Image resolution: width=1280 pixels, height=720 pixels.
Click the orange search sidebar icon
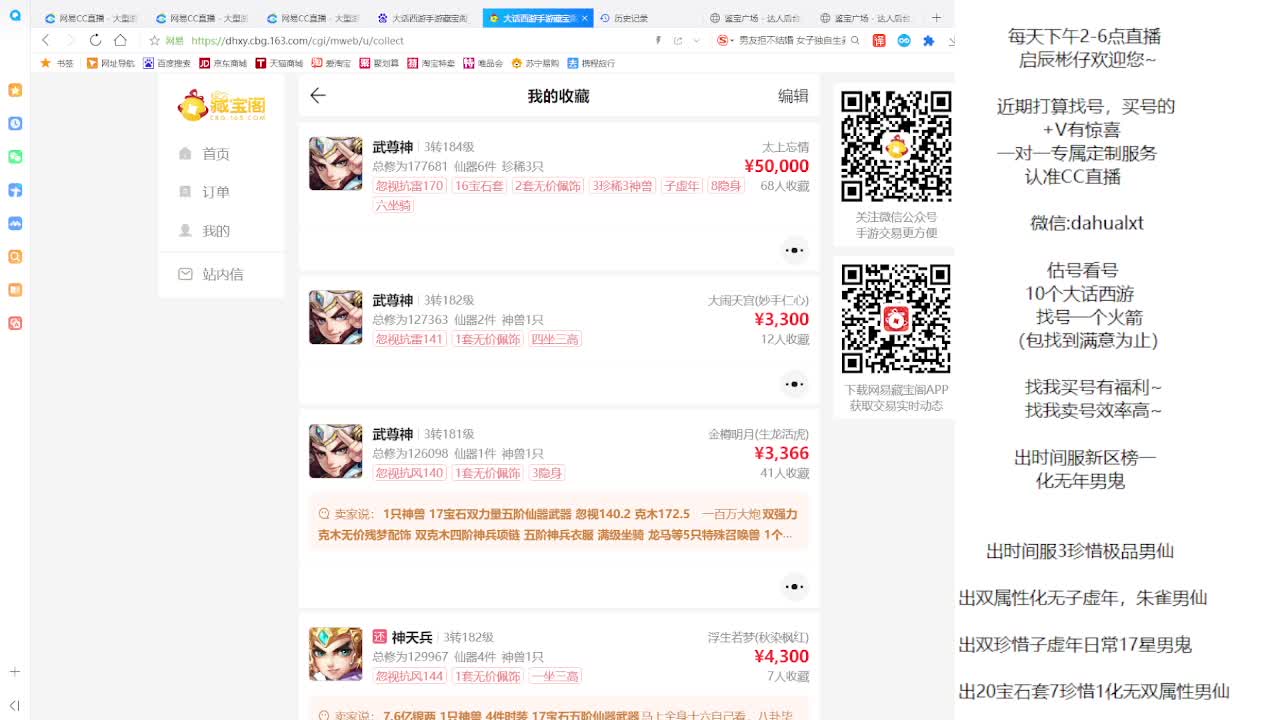(15, 257)
